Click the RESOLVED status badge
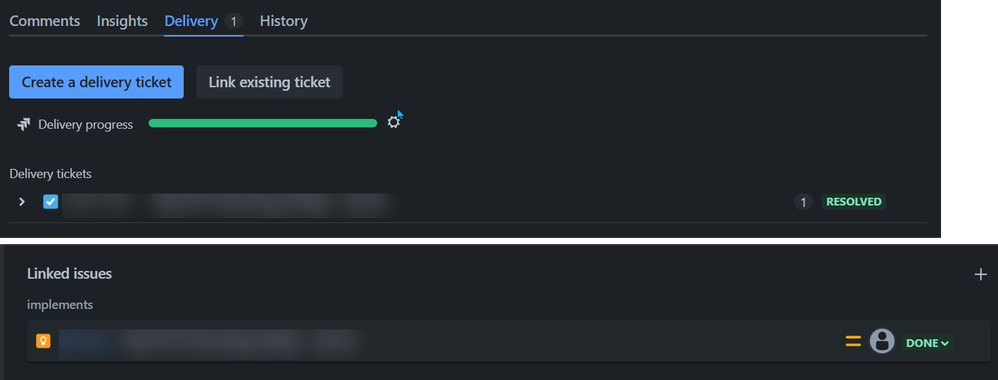The width and height of the screenshot is (998, 380). pyautogui.click(x=854, y=202)
